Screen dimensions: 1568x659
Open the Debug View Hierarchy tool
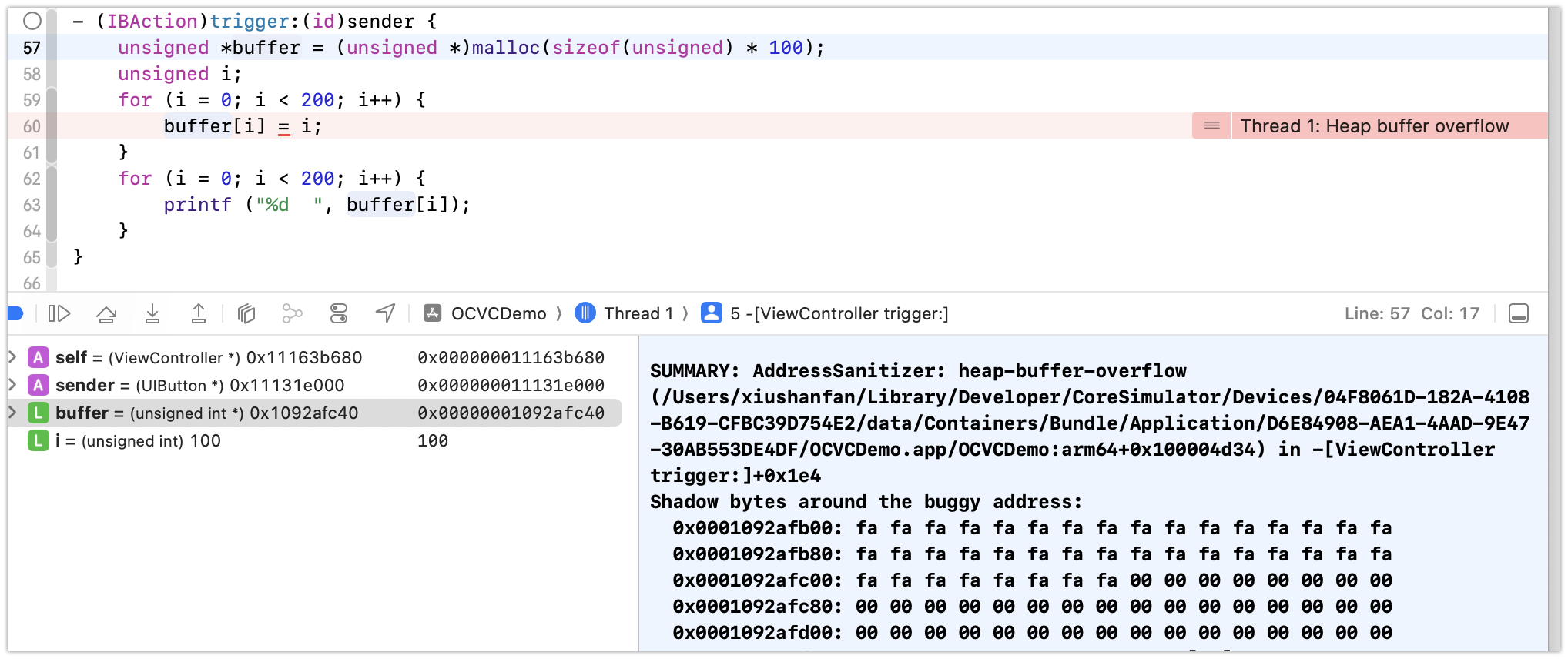[246, 313]
